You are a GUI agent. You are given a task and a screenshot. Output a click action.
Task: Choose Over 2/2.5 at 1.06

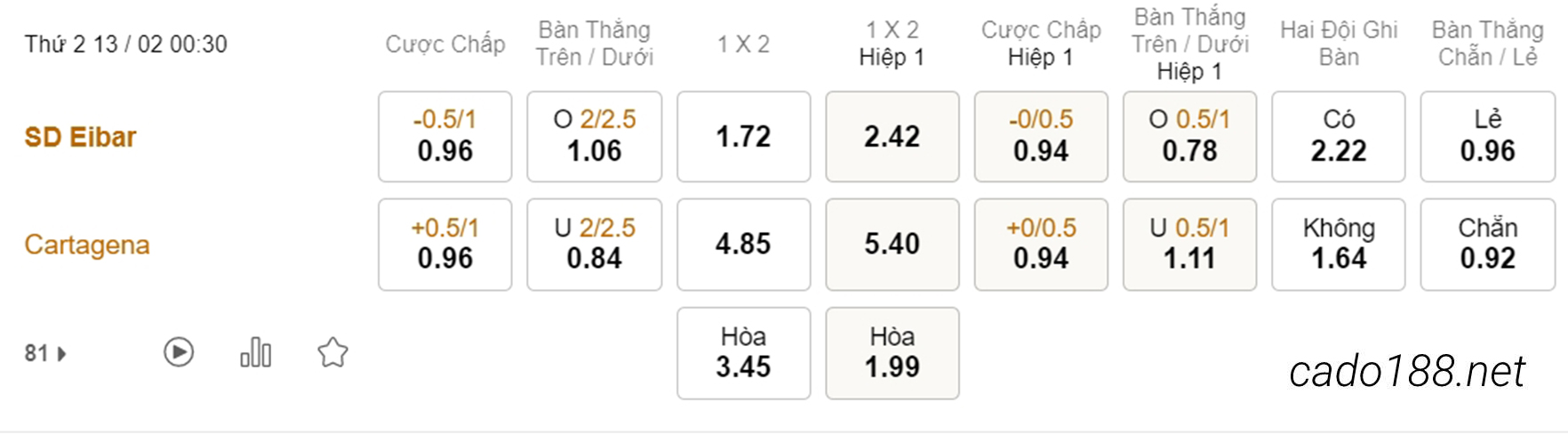(x=595, y=136)
